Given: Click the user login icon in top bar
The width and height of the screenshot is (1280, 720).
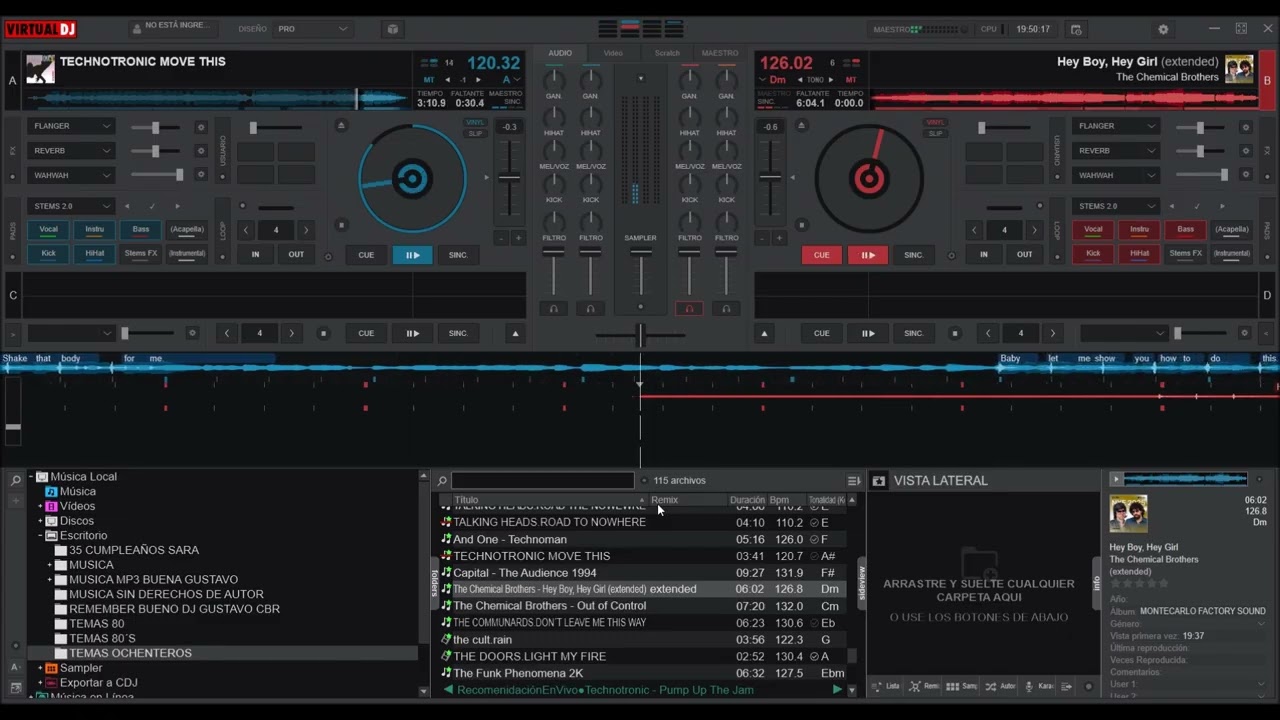Looking at the screenshot, I should click(135, 27).
